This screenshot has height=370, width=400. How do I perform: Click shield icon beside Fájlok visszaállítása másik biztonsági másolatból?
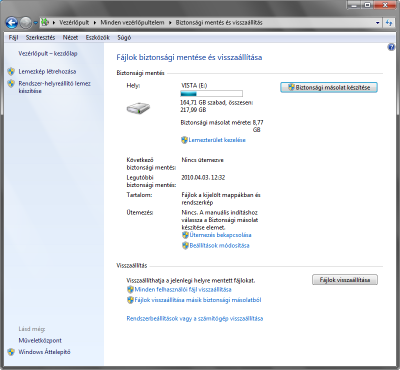(x=130, y=300)
